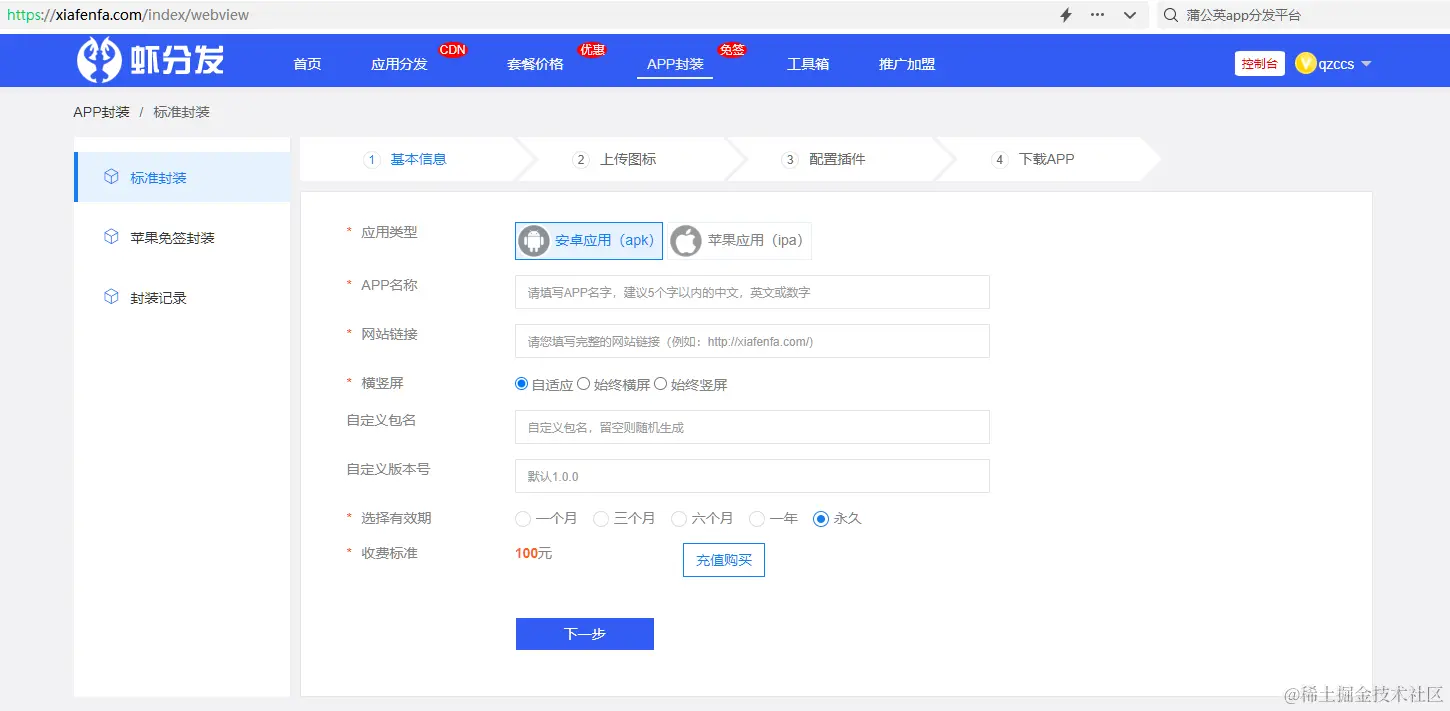Select 自适应 screen orientation
Viewport: 1450px width, 711px height.
click(521, 384)
